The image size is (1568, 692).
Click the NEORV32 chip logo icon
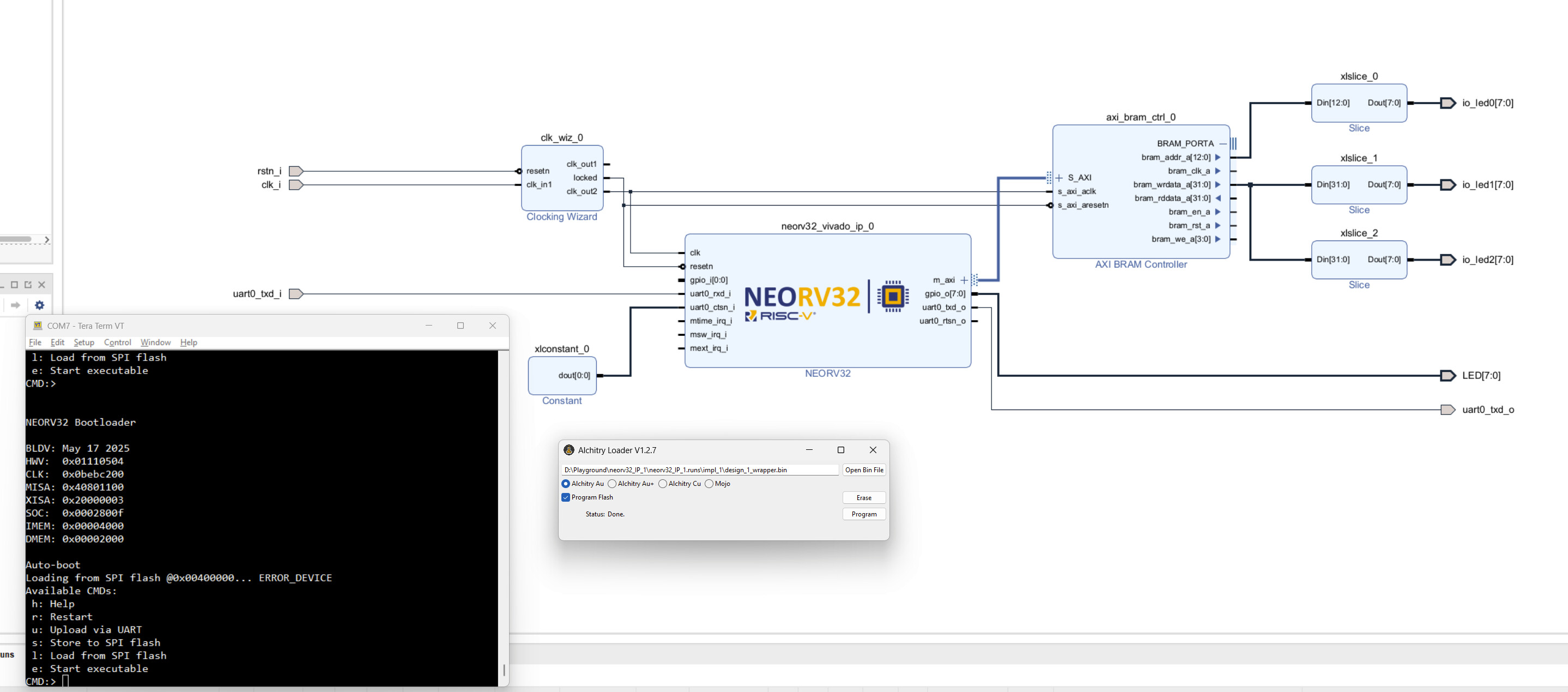tap(892, 296)
